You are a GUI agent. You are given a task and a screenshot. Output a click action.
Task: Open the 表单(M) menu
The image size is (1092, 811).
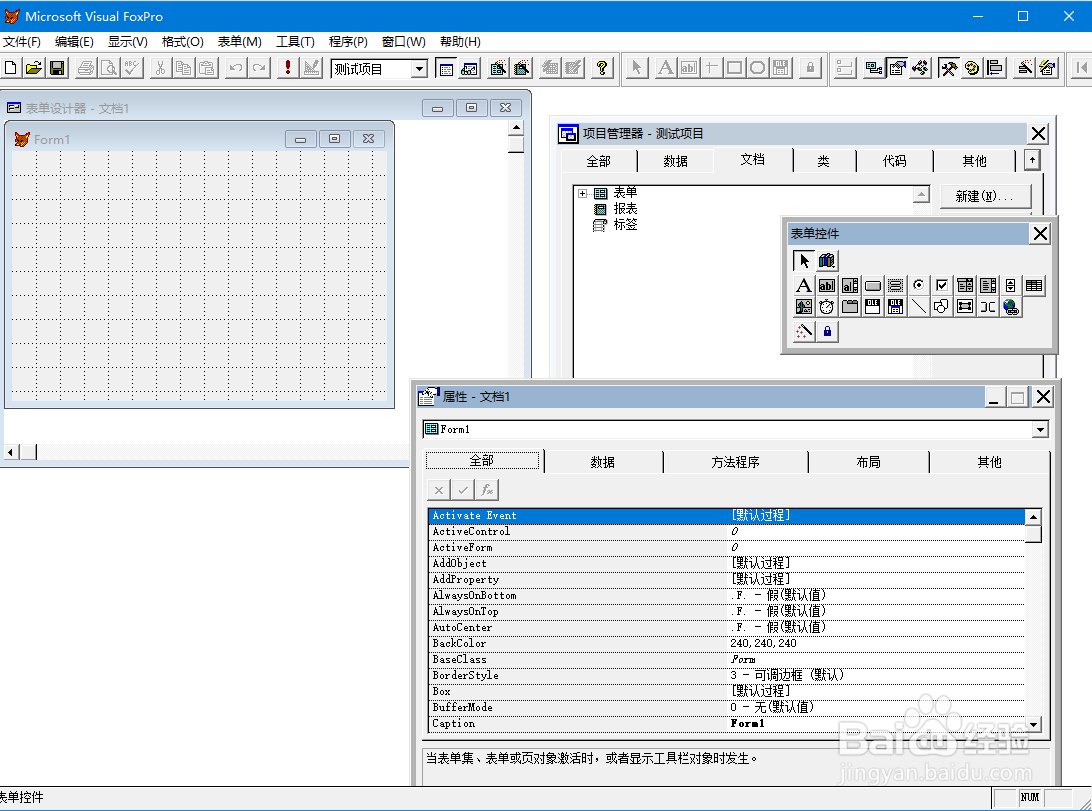(x=240, y=42)
